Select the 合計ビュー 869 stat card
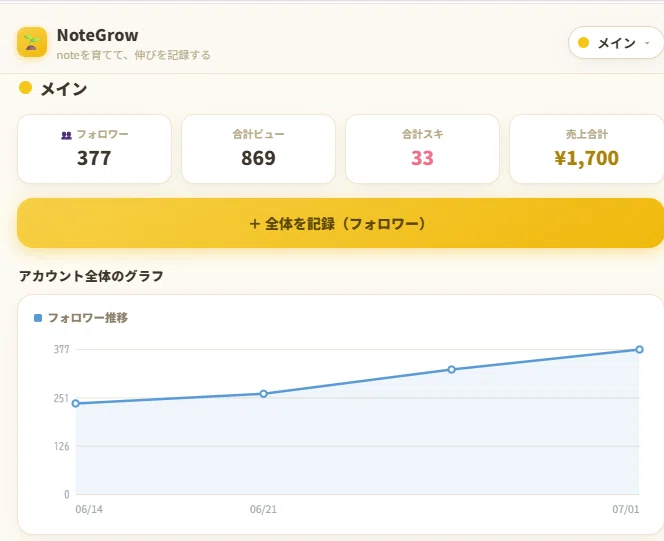 coord(258,149)
